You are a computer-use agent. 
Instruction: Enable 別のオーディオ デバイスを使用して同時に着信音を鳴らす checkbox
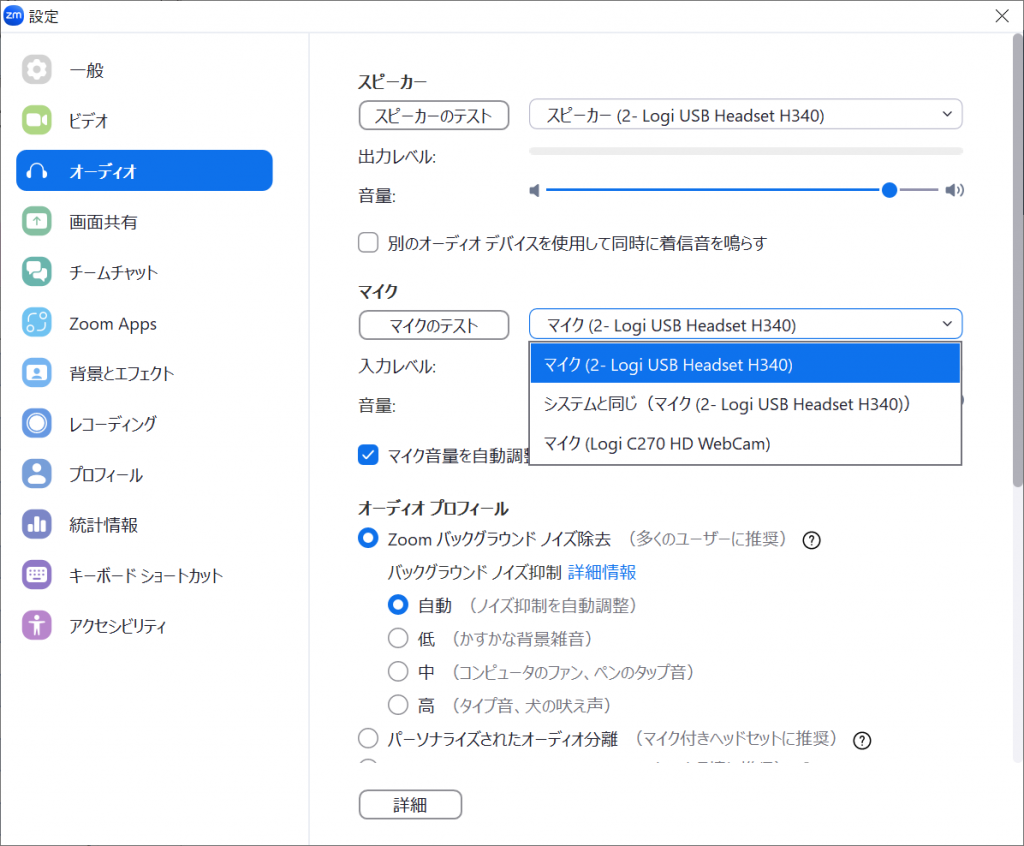tap(368, 242)
